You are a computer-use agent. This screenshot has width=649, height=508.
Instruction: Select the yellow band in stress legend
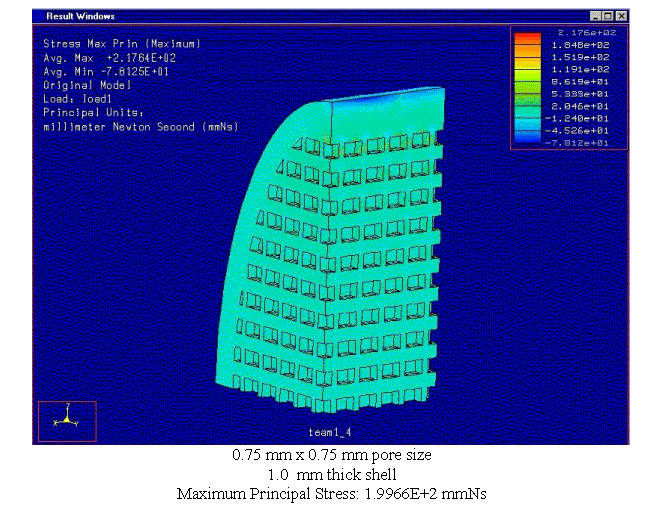(x=528, y=65)
